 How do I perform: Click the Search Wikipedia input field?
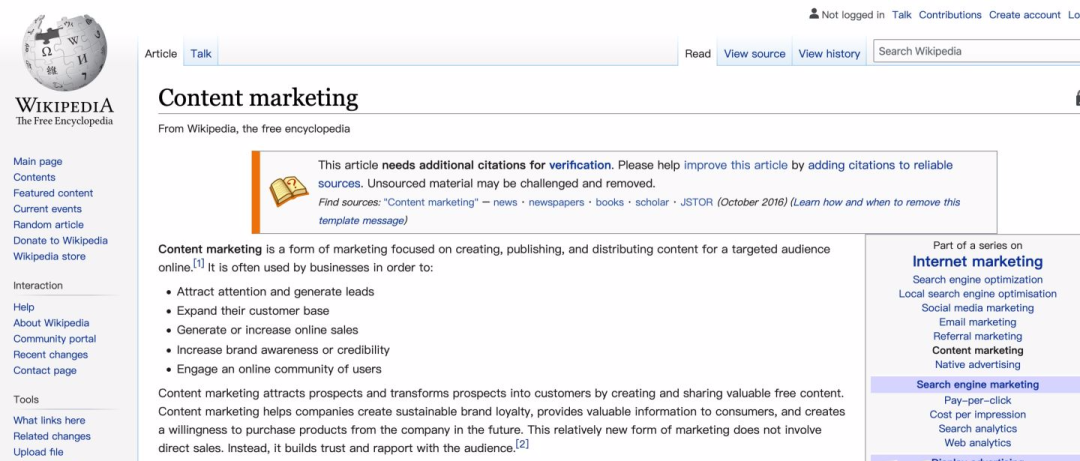pos(975,51)
